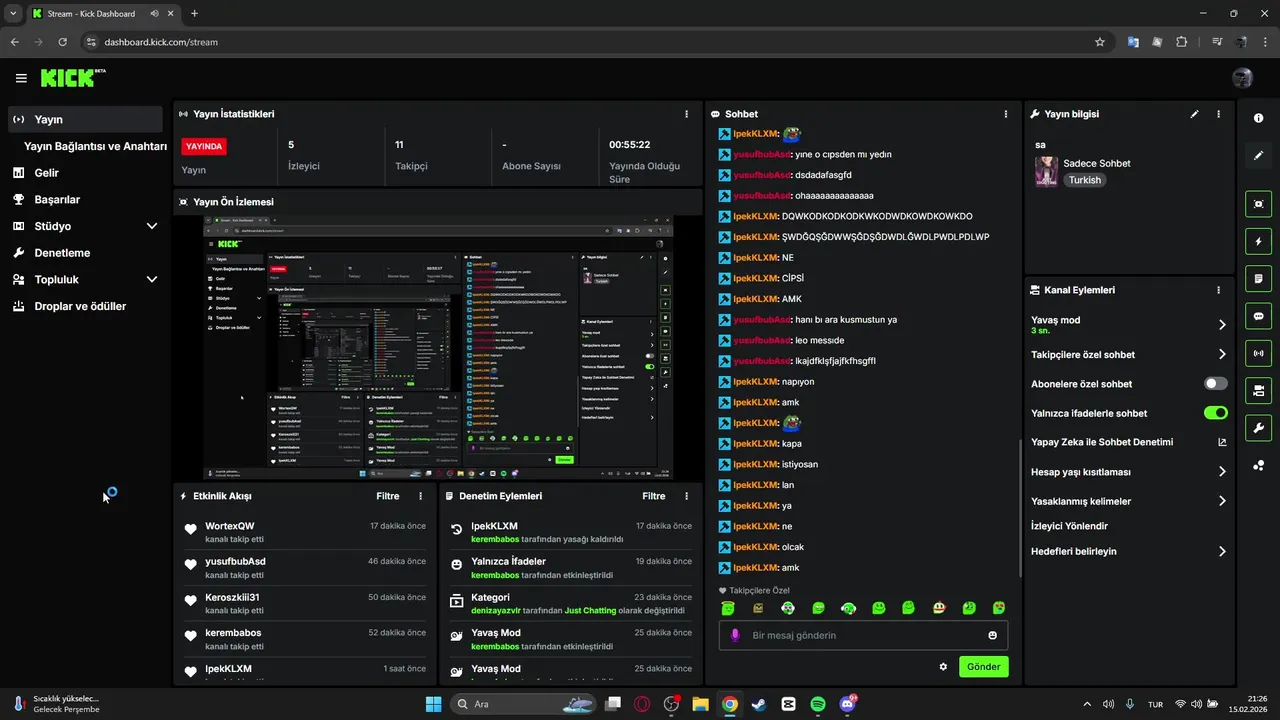Expand Stüdyo sidebar section
This screenshot has height=720, width=1280.
point(152,226)
